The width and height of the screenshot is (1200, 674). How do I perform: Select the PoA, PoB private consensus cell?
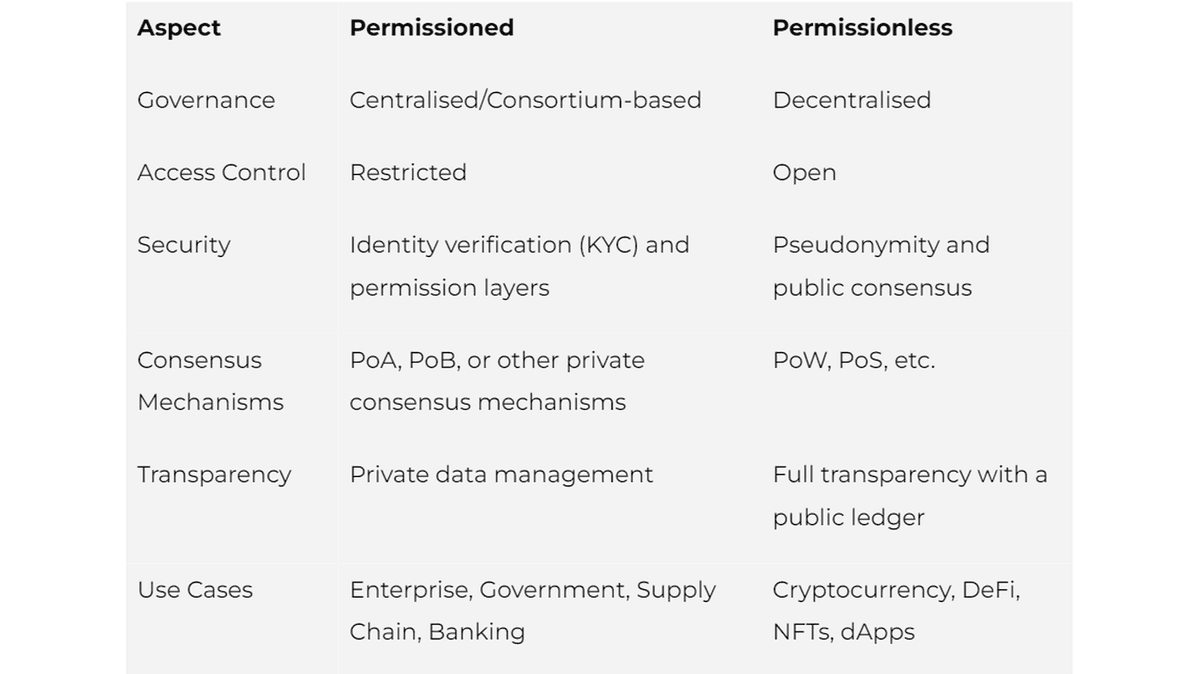click(497, 381)
